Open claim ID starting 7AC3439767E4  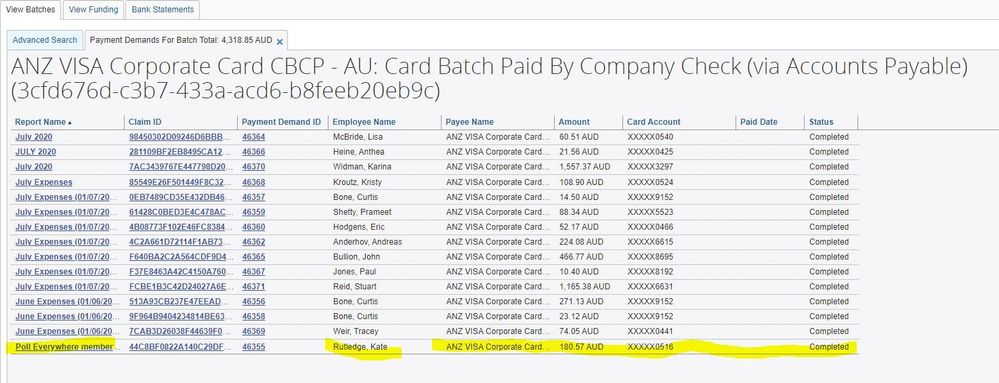[x=176, y=167]
